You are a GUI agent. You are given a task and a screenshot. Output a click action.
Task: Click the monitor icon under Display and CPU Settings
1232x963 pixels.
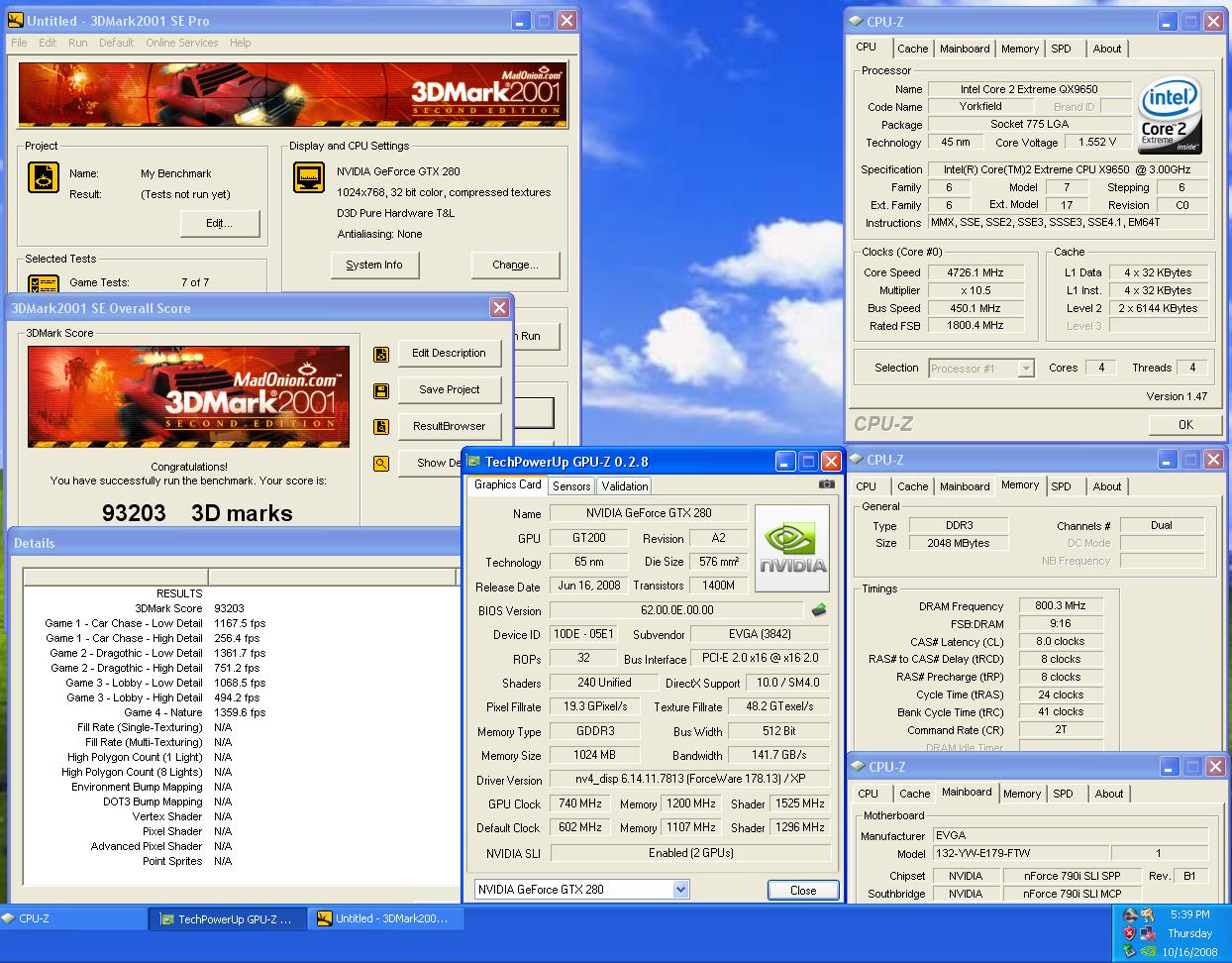310,178
